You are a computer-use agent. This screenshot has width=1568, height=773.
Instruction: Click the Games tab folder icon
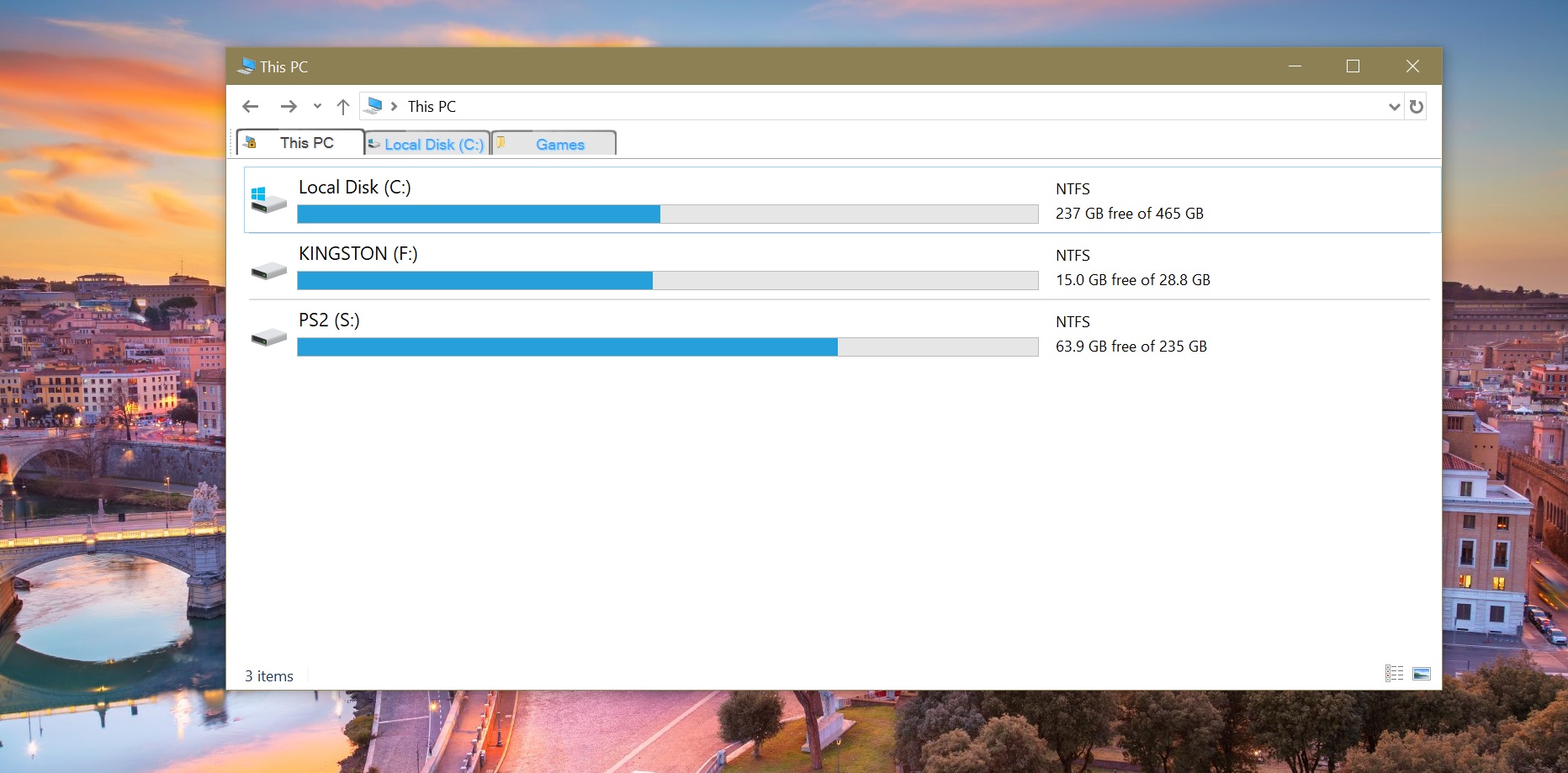click(x=501, y=143)
